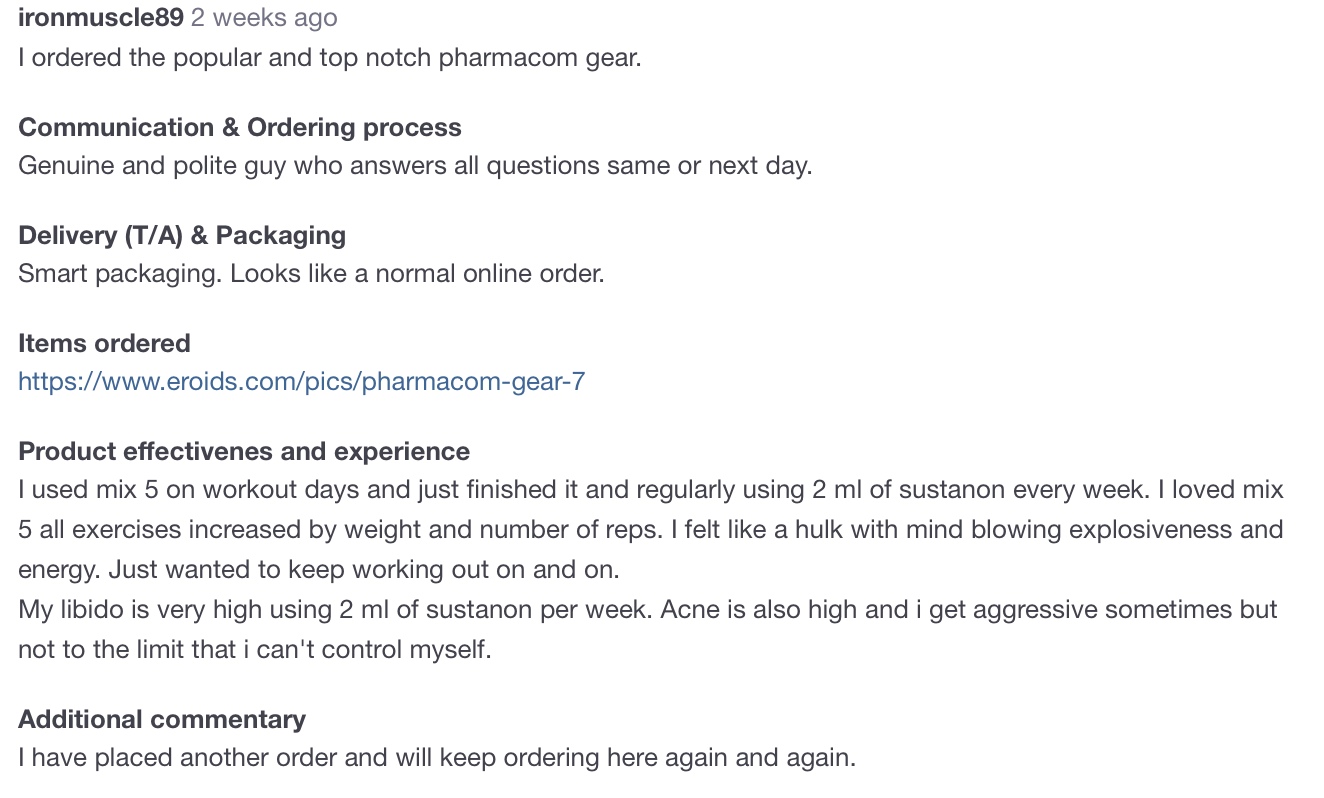Screen dimensions: 1324x798
Task: Open the pharmacom-gear-7 pictures link
Action: point(302,381)
